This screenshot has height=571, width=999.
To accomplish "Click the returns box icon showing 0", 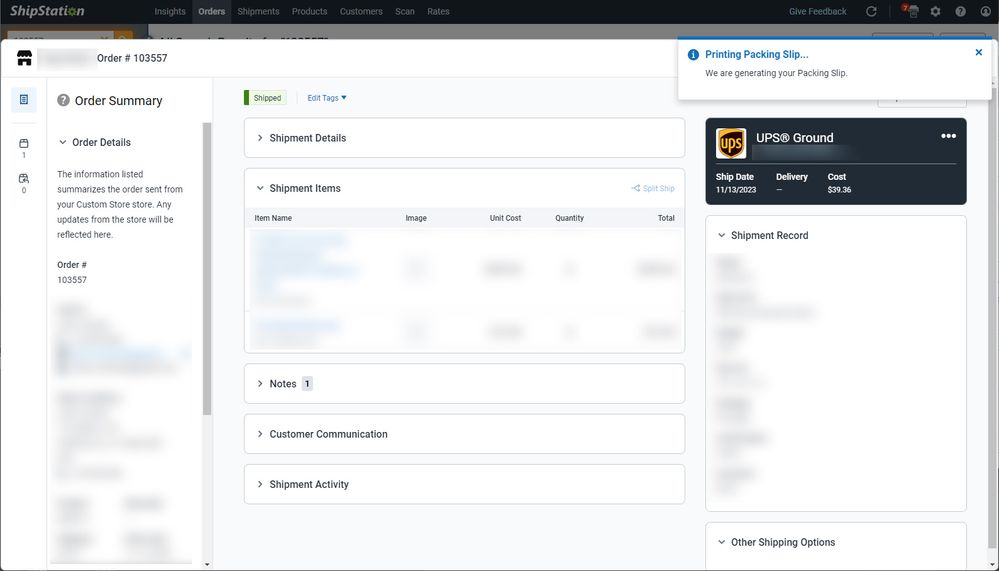I will [24, 182].
